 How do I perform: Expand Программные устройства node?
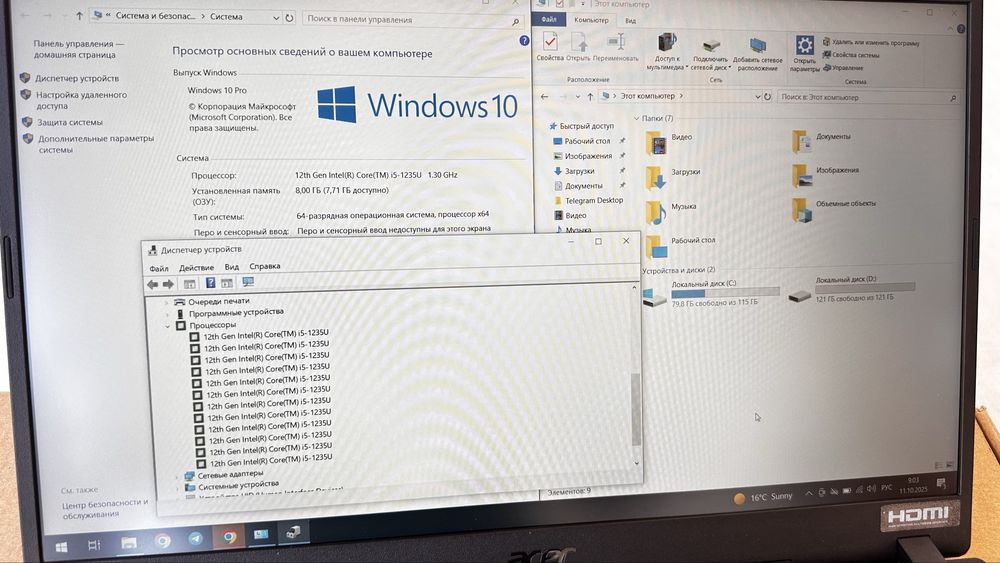pyautogui.click(x=167, y=314)
